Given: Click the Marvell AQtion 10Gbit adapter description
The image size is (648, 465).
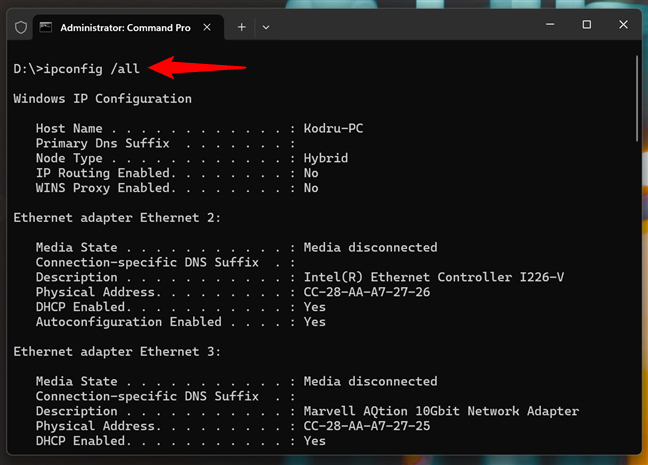Looking at the screenshot, I should coord(441,411).
